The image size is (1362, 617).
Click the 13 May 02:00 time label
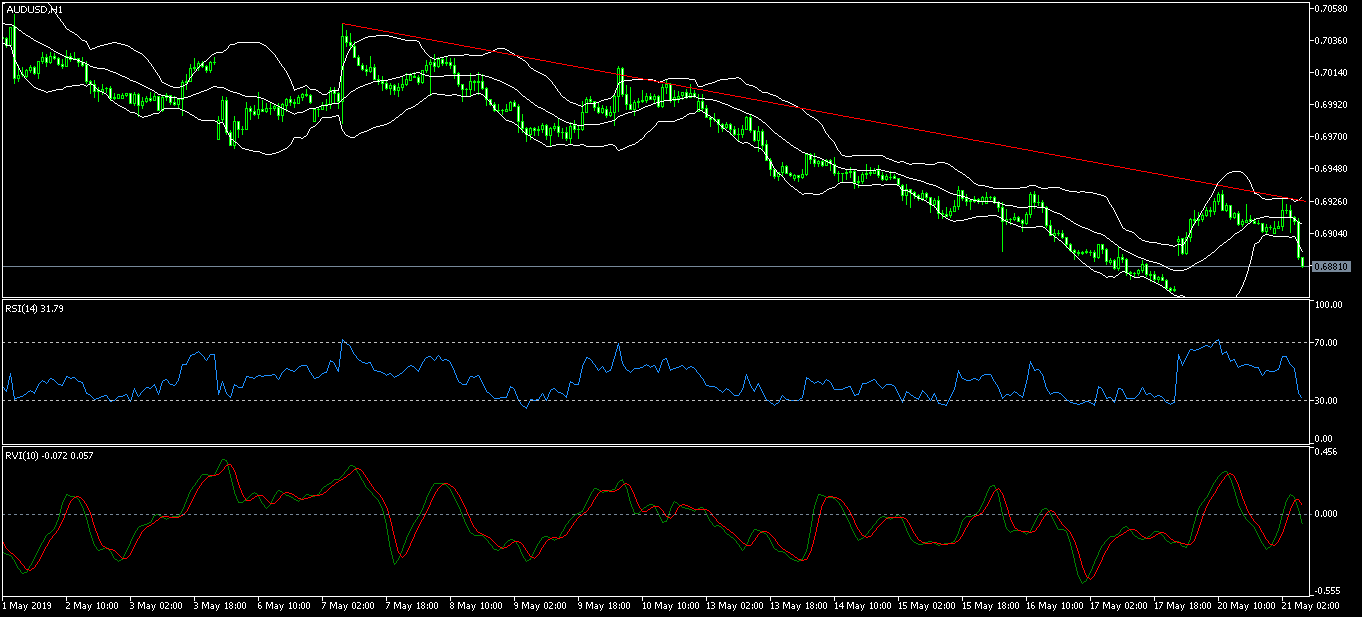click(x=733, y=606)
